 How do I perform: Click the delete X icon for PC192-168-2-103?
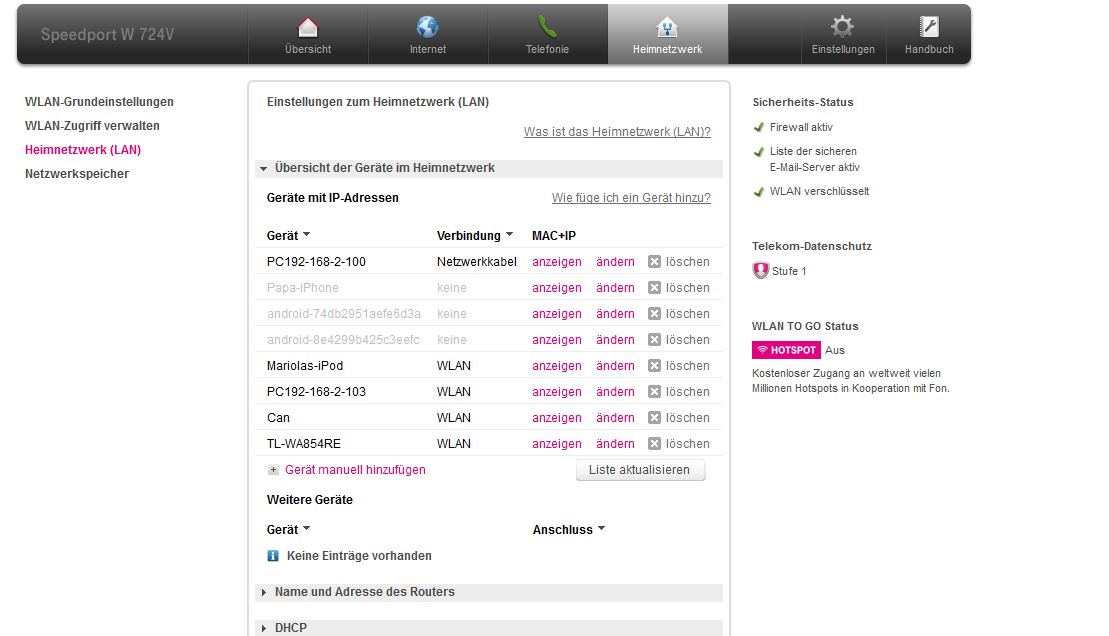tap(654, 392)
